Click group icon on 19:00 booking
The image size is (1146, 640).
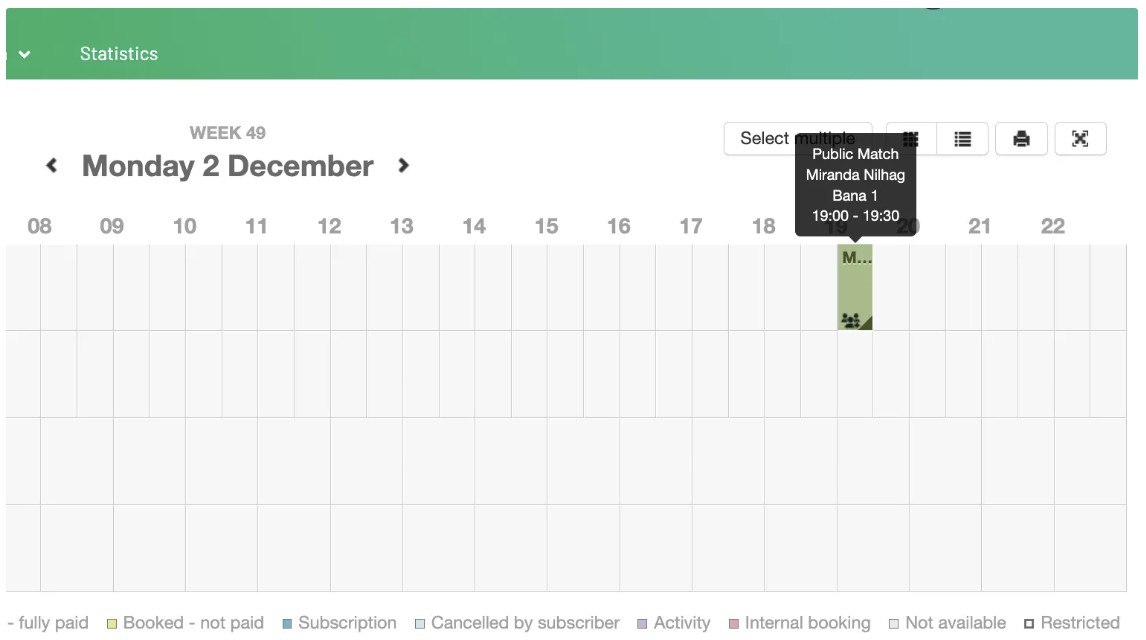[850, 320]
